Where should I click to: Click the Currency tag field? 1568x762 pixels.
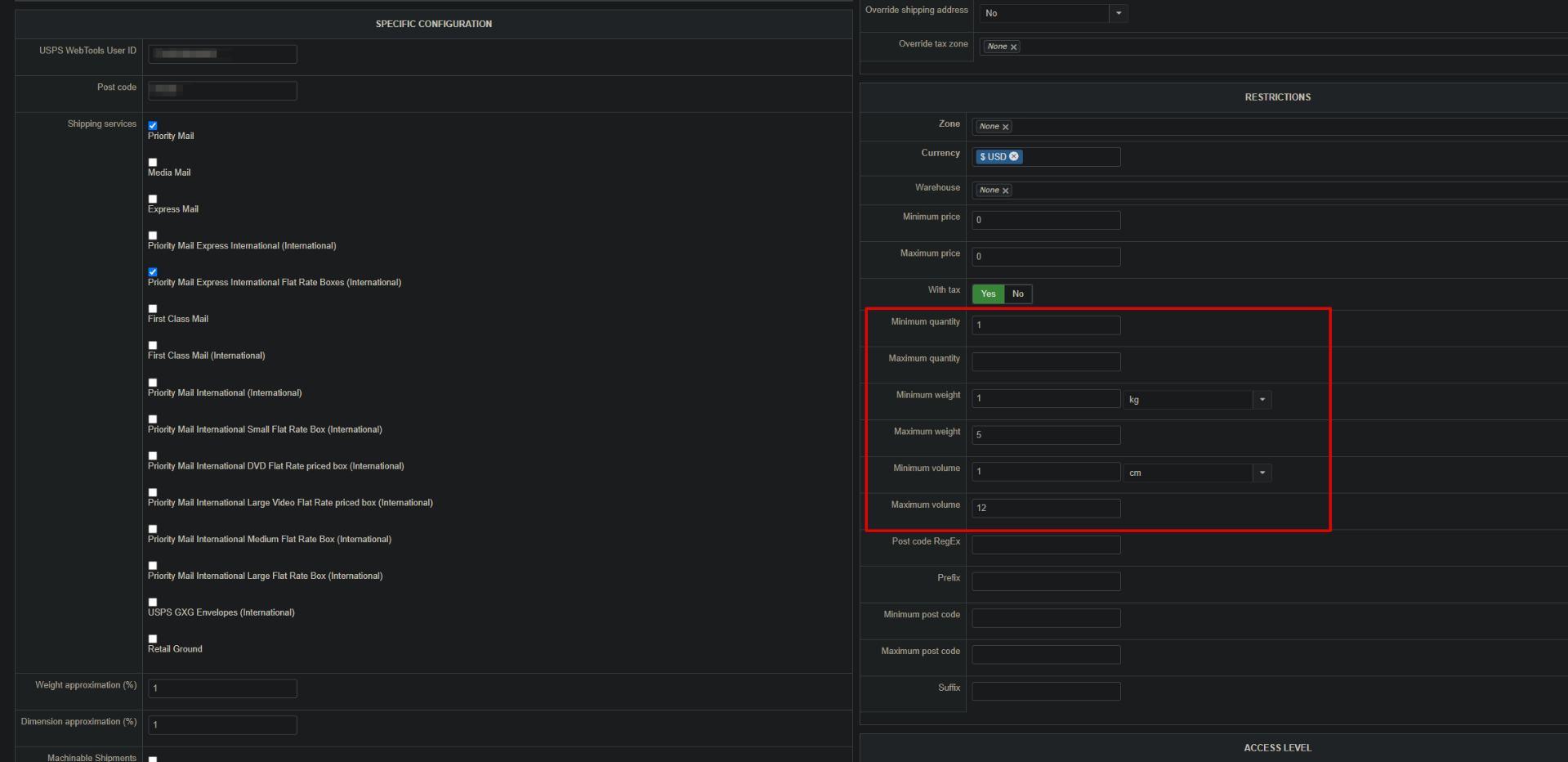(x=1046, y=157)
